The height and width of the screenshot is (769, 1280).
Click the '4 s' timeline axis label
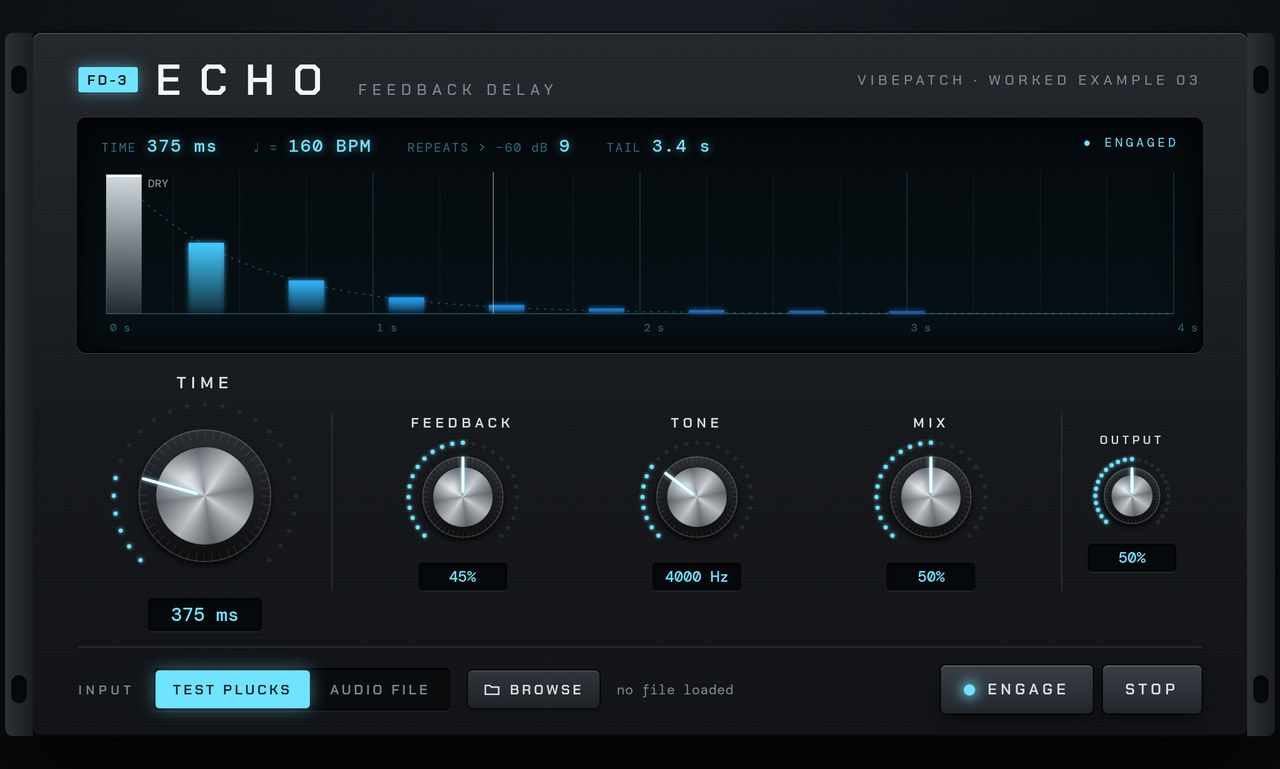point(1188,328)
